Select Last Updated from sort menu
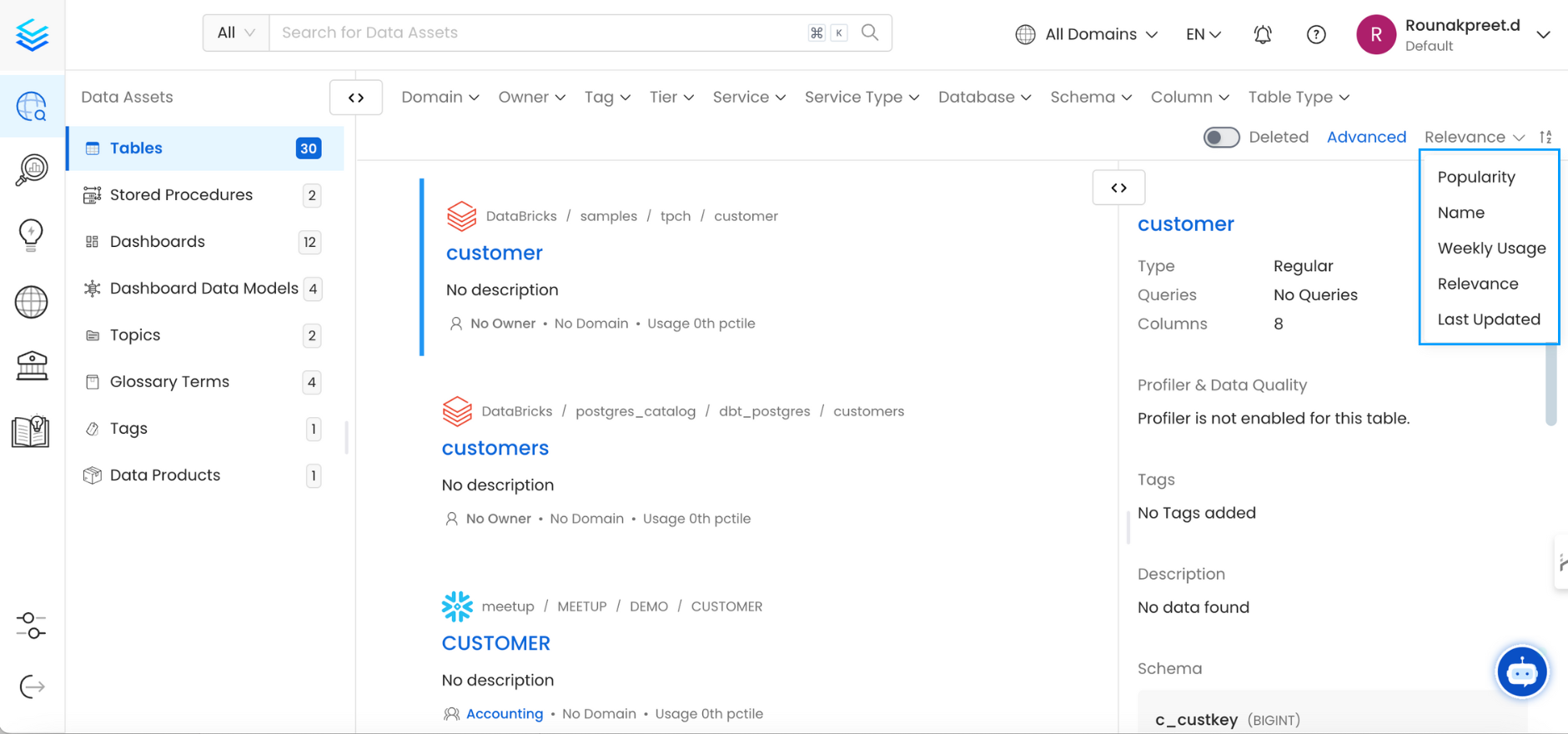The width and height of the screenshot is (1568, 734). 1489,319
